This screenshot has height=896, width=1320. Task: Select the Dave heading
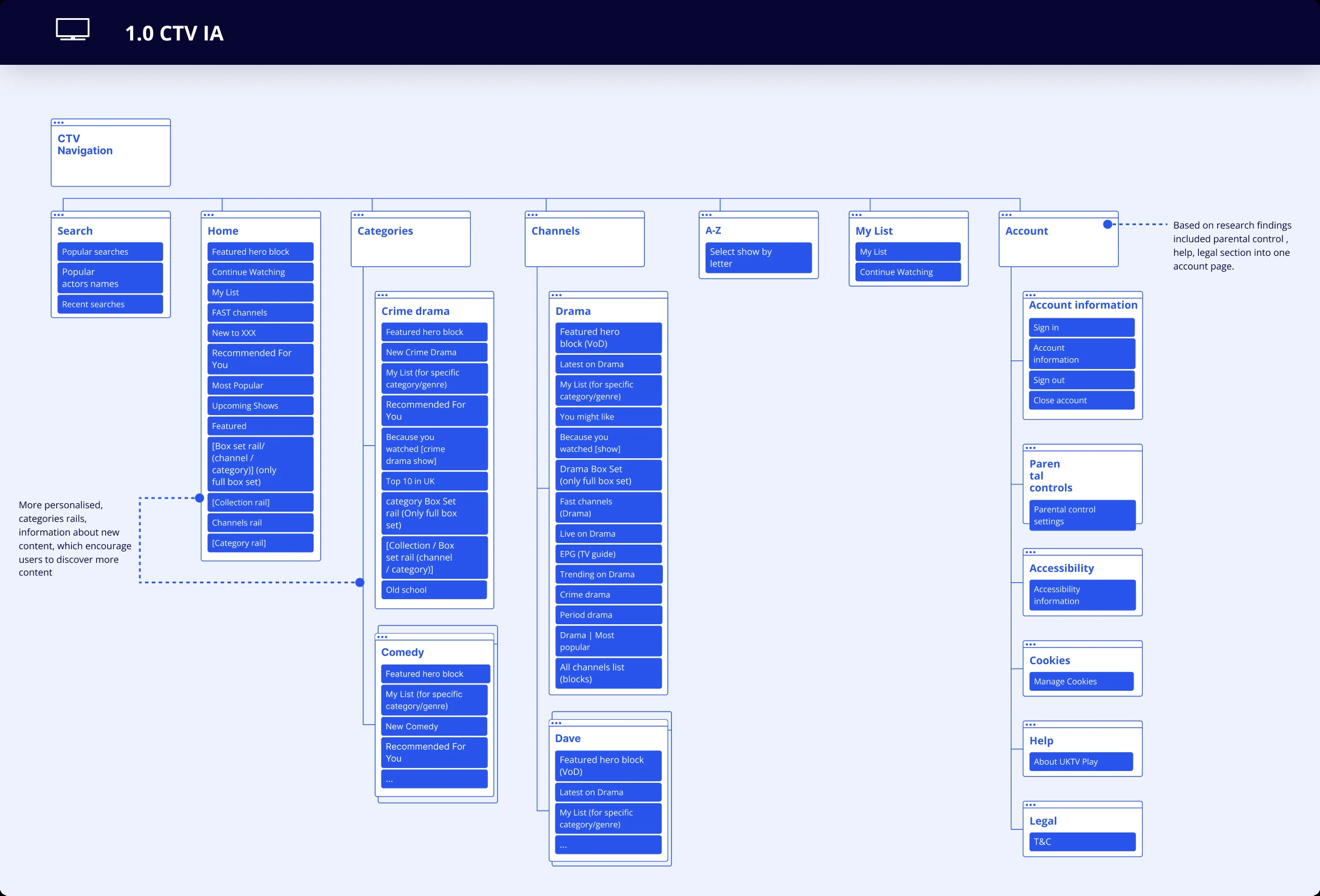click(x=568, y=739)
